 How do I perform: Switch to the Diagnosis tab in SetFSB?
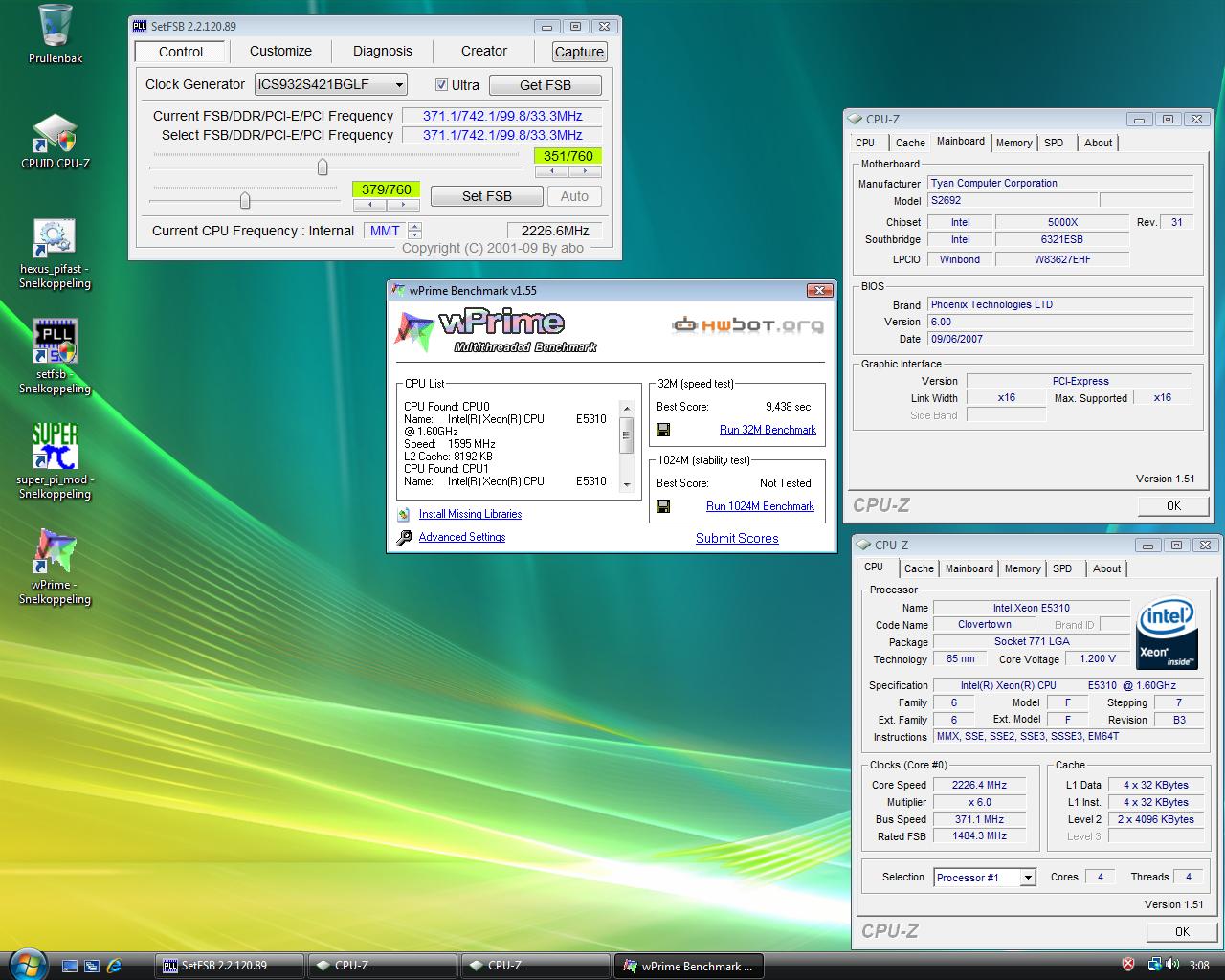383,52
